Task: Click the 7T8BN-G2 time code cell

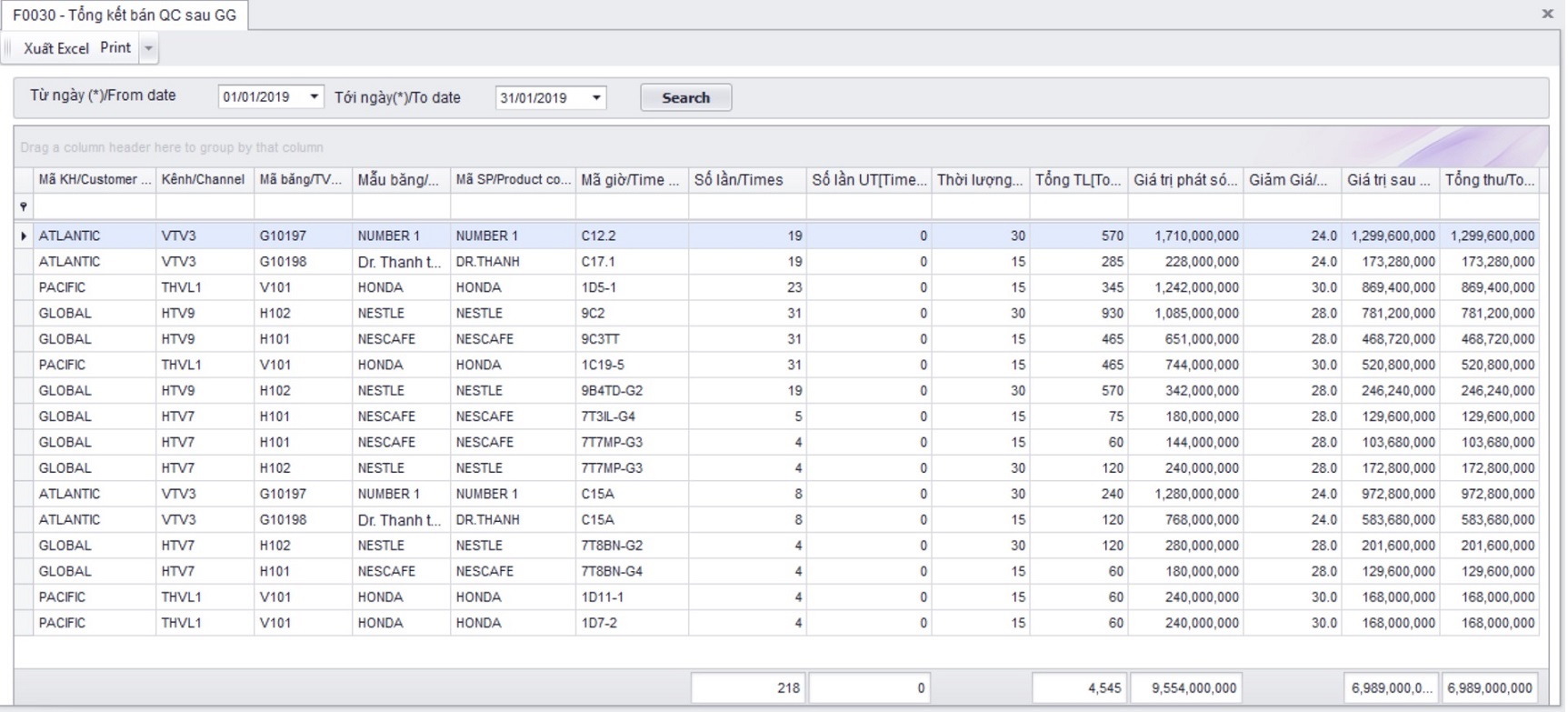Action: [x=632, y=546]
